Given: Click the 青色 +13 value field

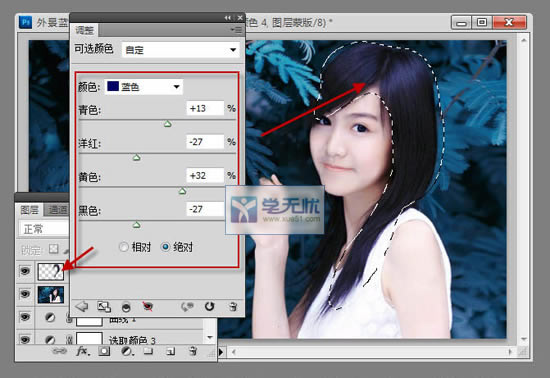Looking at the screenshot, I should point(205,108).
